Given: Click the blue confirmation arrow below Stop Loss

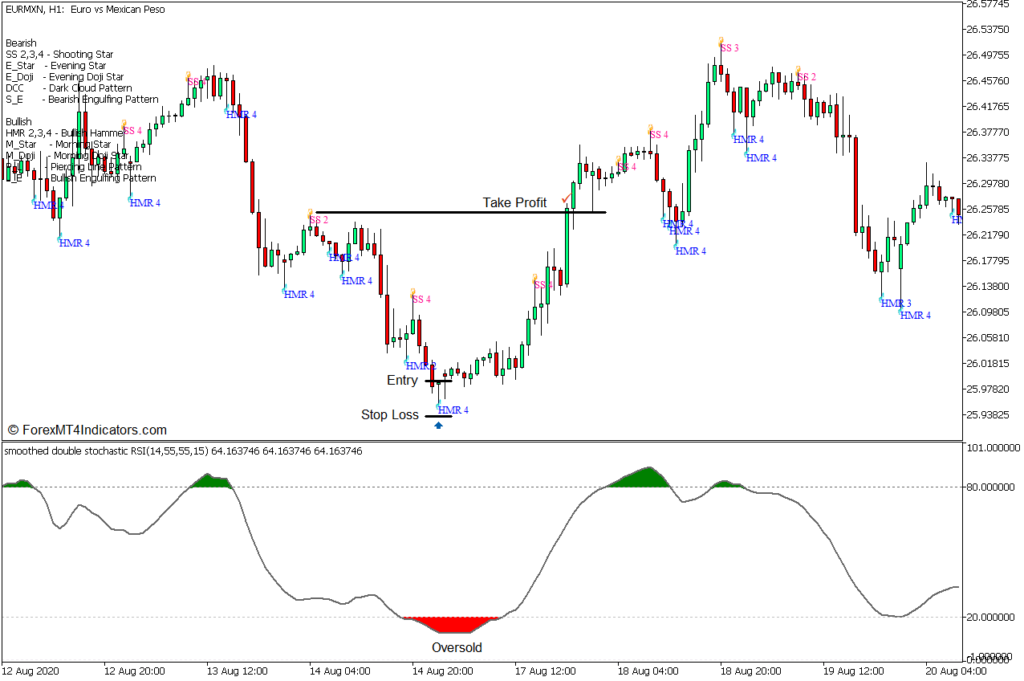Looking at the screenshot, I should (439, 425).
